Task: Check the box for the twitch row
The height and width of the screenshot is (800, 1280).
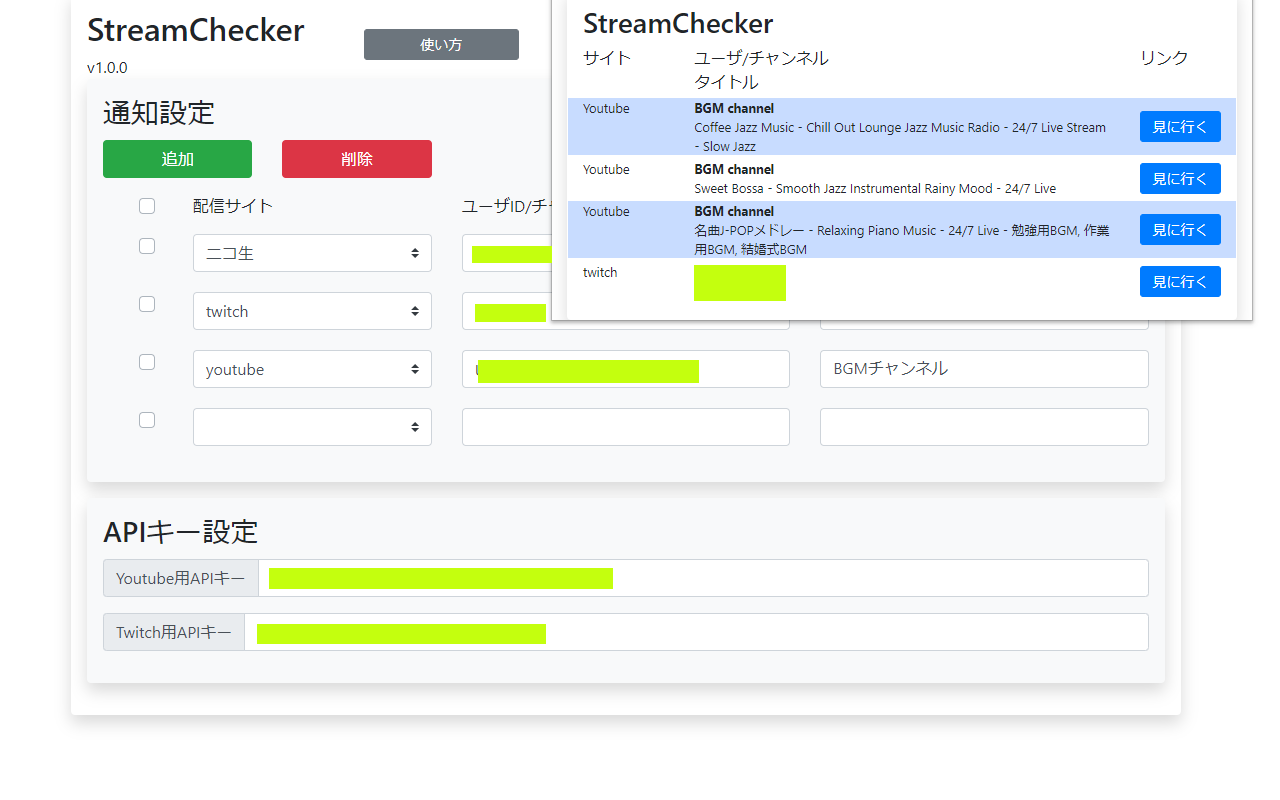Action: [x=147, y=304]
